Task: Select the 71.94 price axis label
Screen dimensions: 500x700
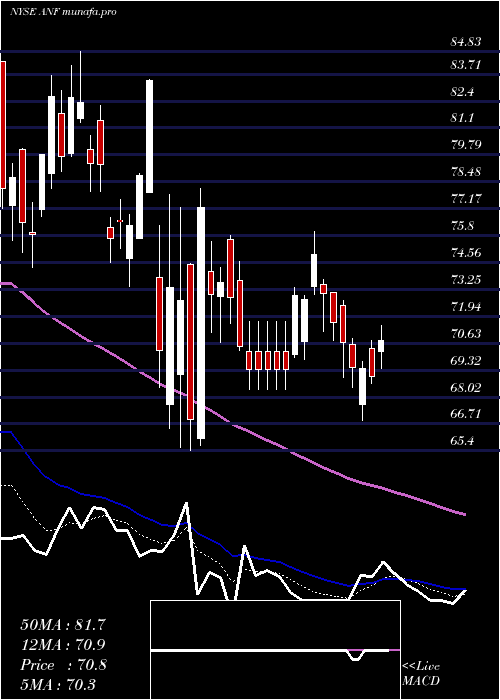Action: [x=466, y=307]
